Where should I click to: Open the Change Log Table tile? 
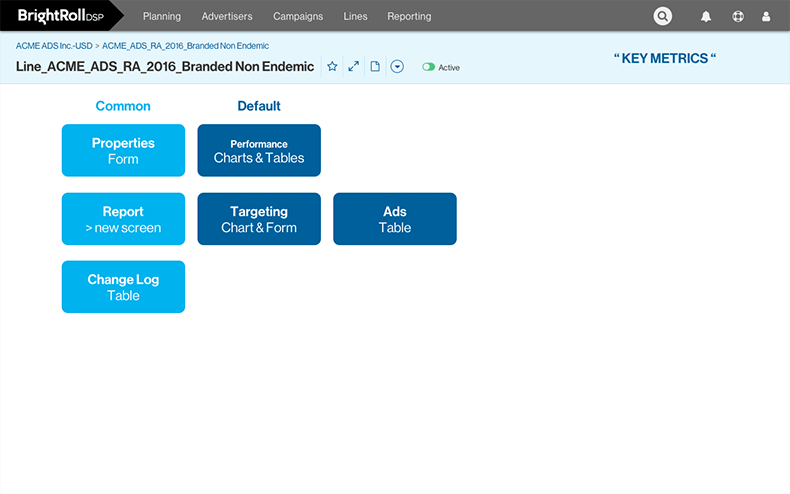coord(123,287)
